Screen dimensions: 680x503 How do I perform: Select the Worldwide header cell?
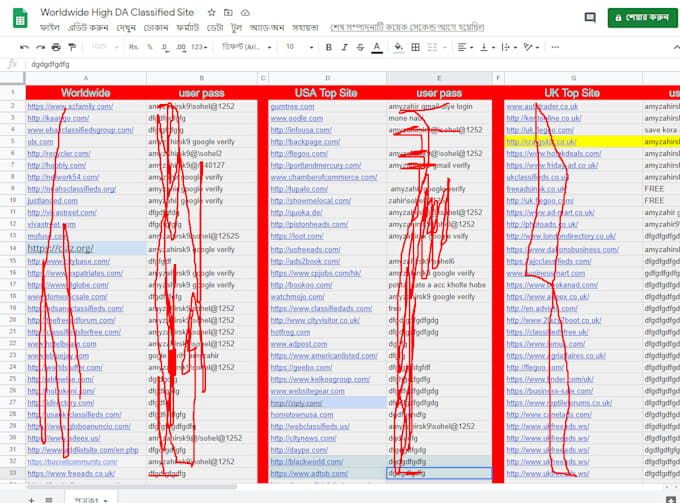86,93
